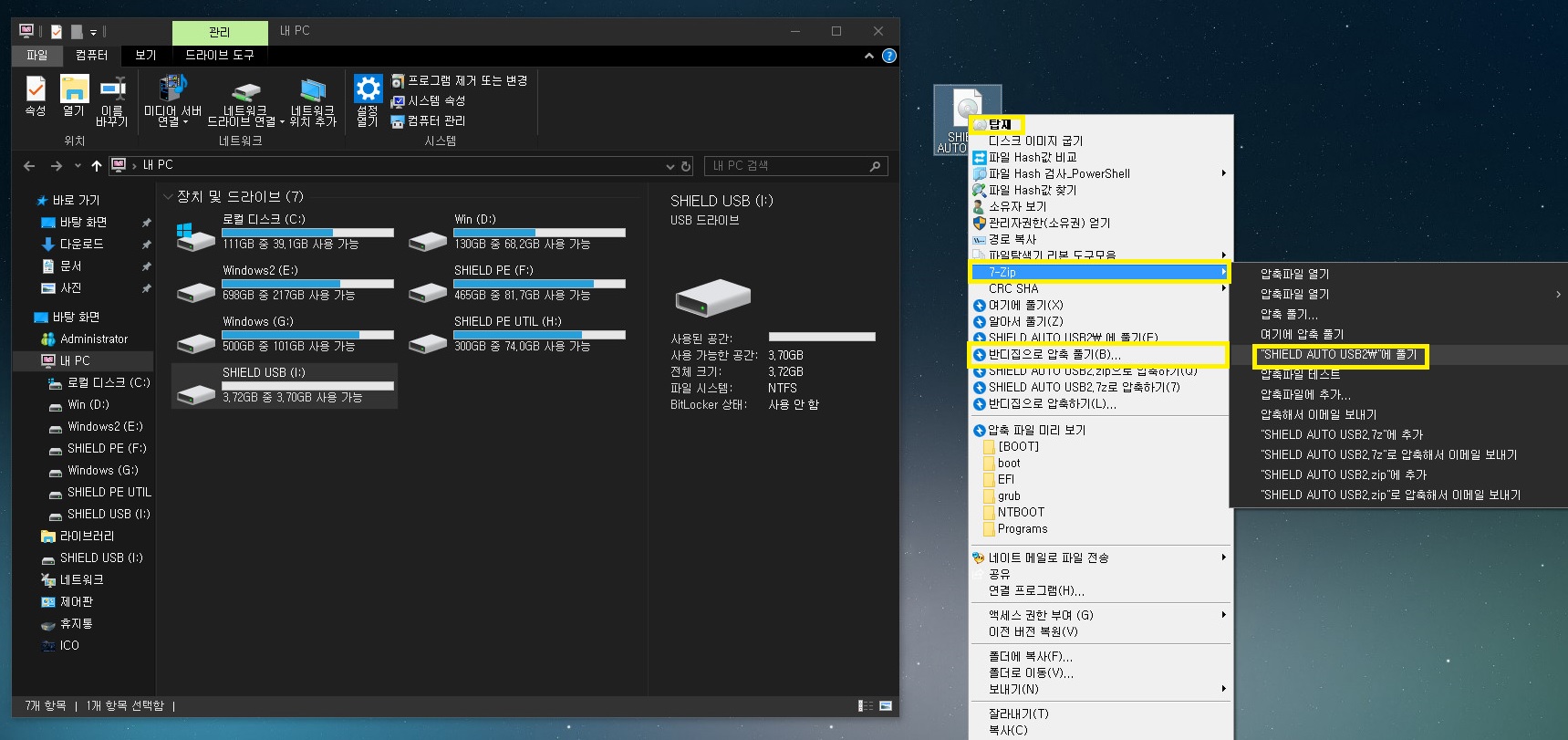
Task: Select SHIELD USB (I:) drive tile
Action: (286, 385)
